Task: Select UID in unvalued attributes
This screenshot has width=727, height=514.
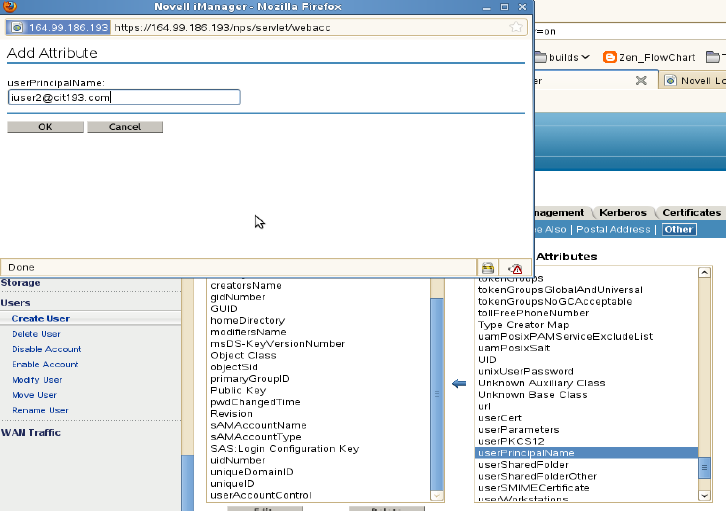Action: (x=487, y=360)
